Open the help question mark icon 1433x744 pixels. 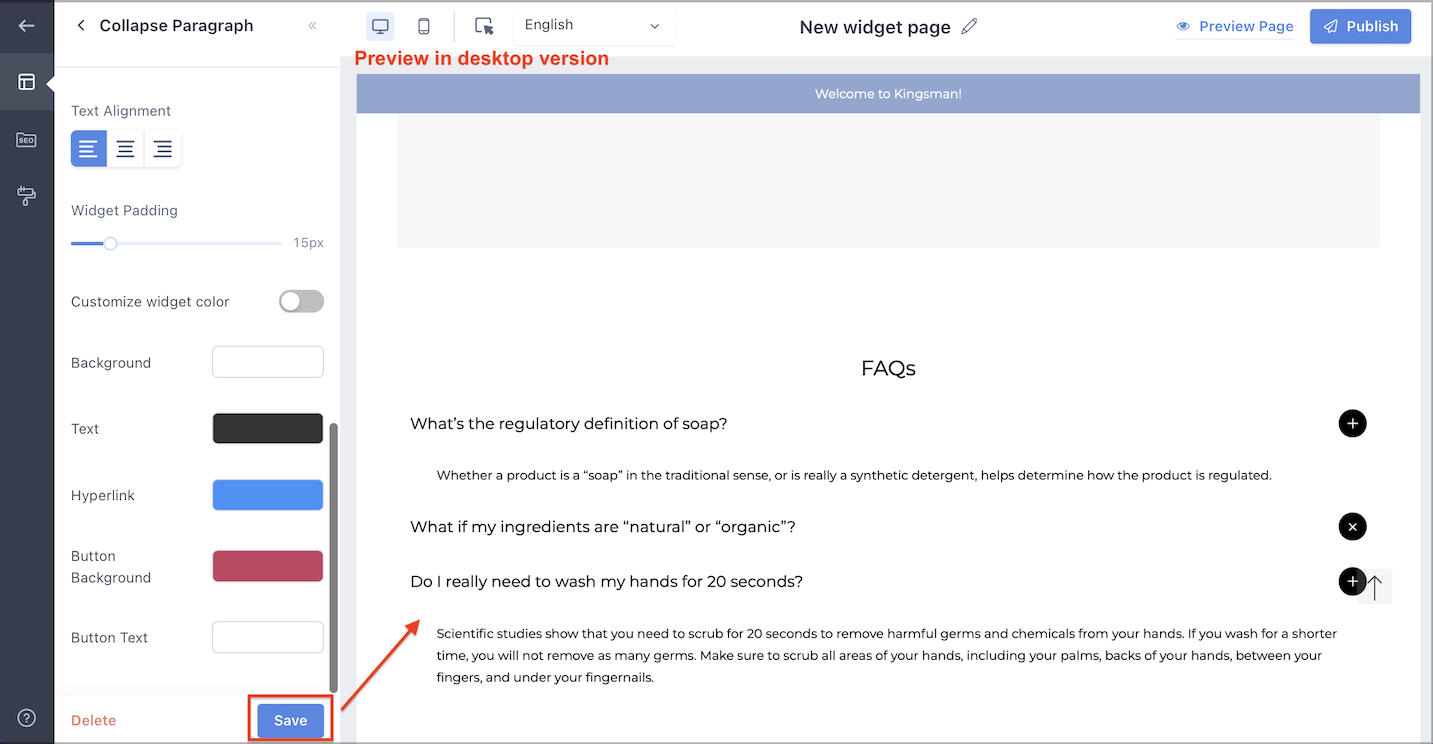26,717
